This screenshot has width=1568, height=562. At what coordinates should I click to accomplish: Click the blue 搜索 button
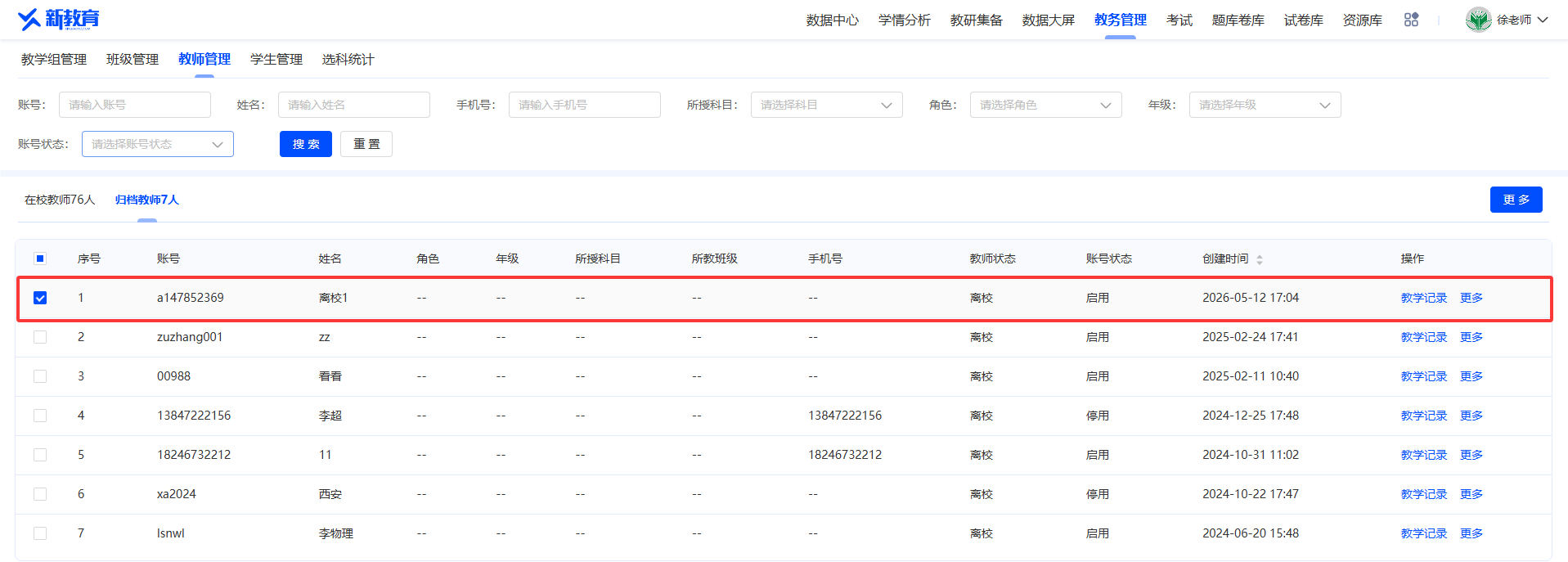pyautogui.click(x=306, y=144)
